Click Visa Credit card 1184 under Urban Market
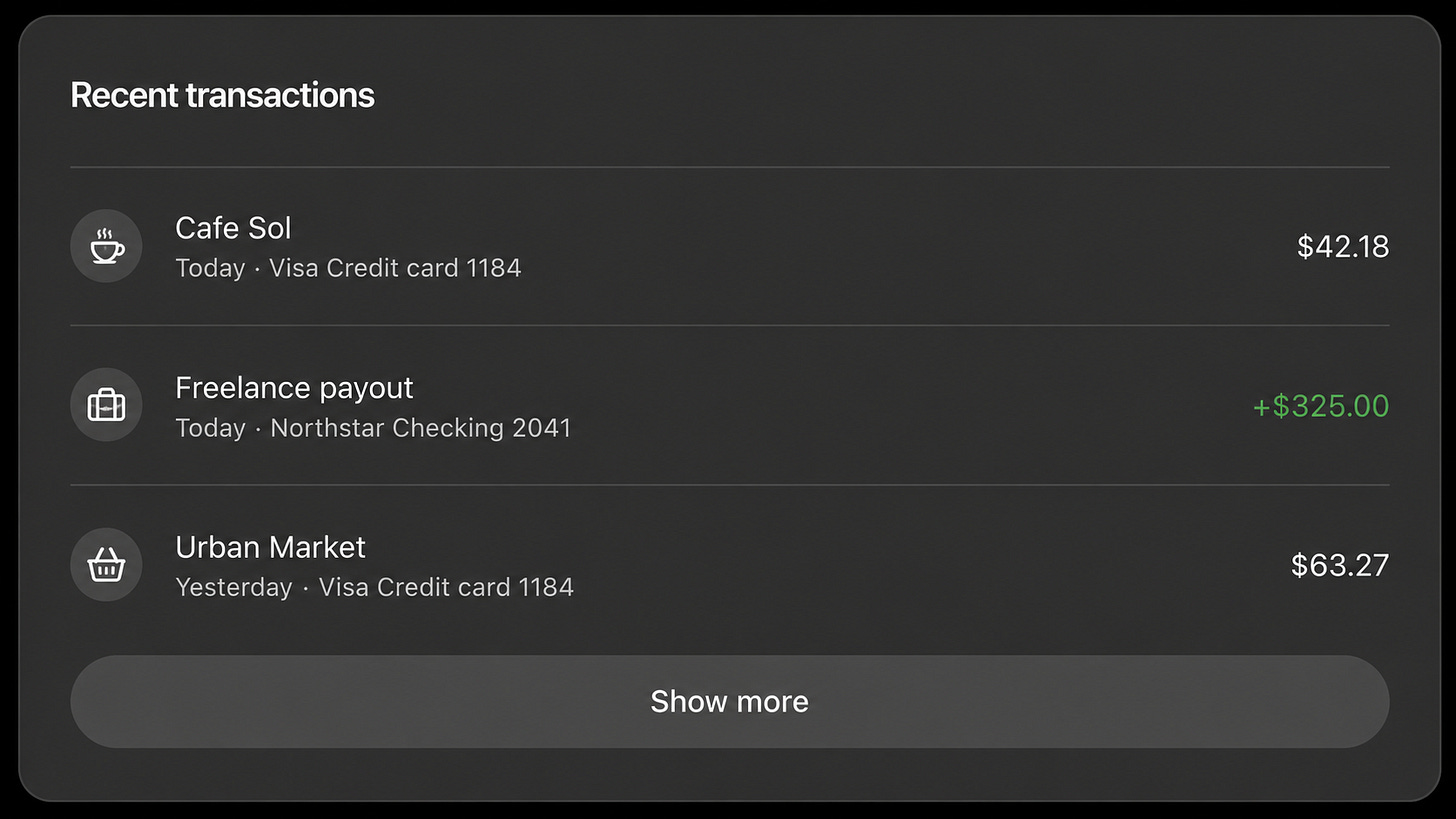1456x819 pixels. click(446, 587)
